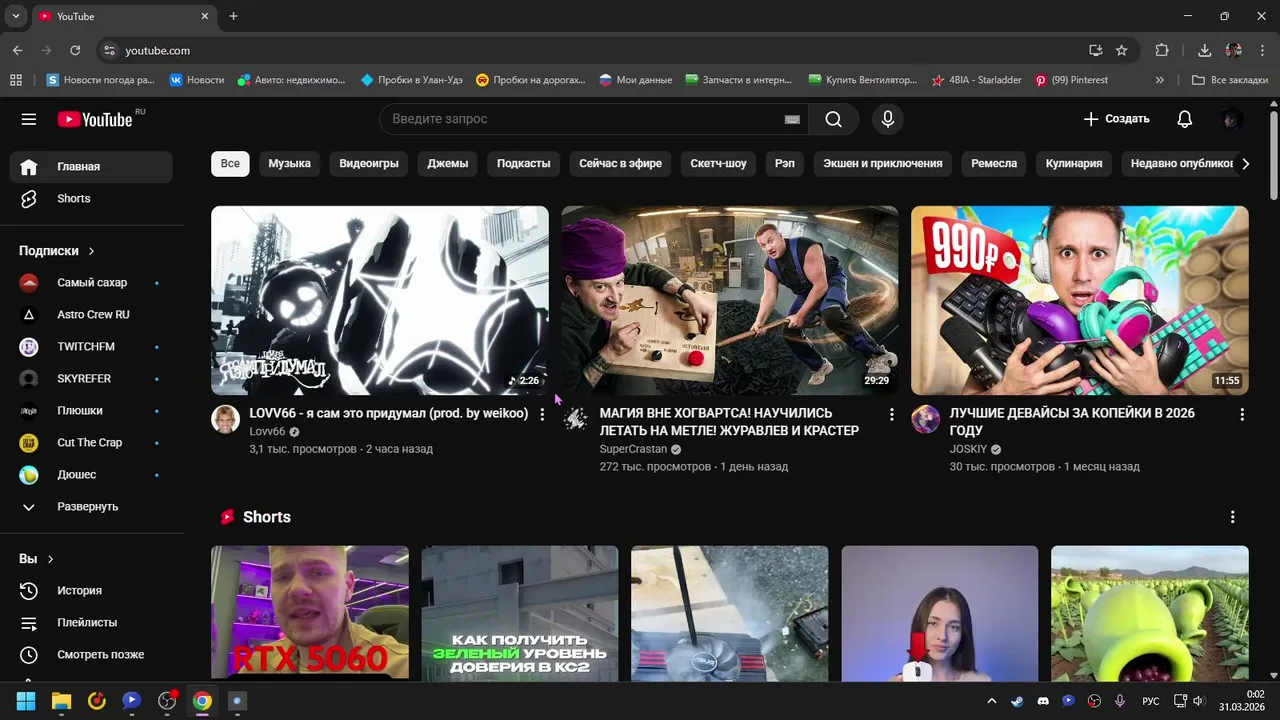Show more category chips with right arrow

pos(1245,164)
